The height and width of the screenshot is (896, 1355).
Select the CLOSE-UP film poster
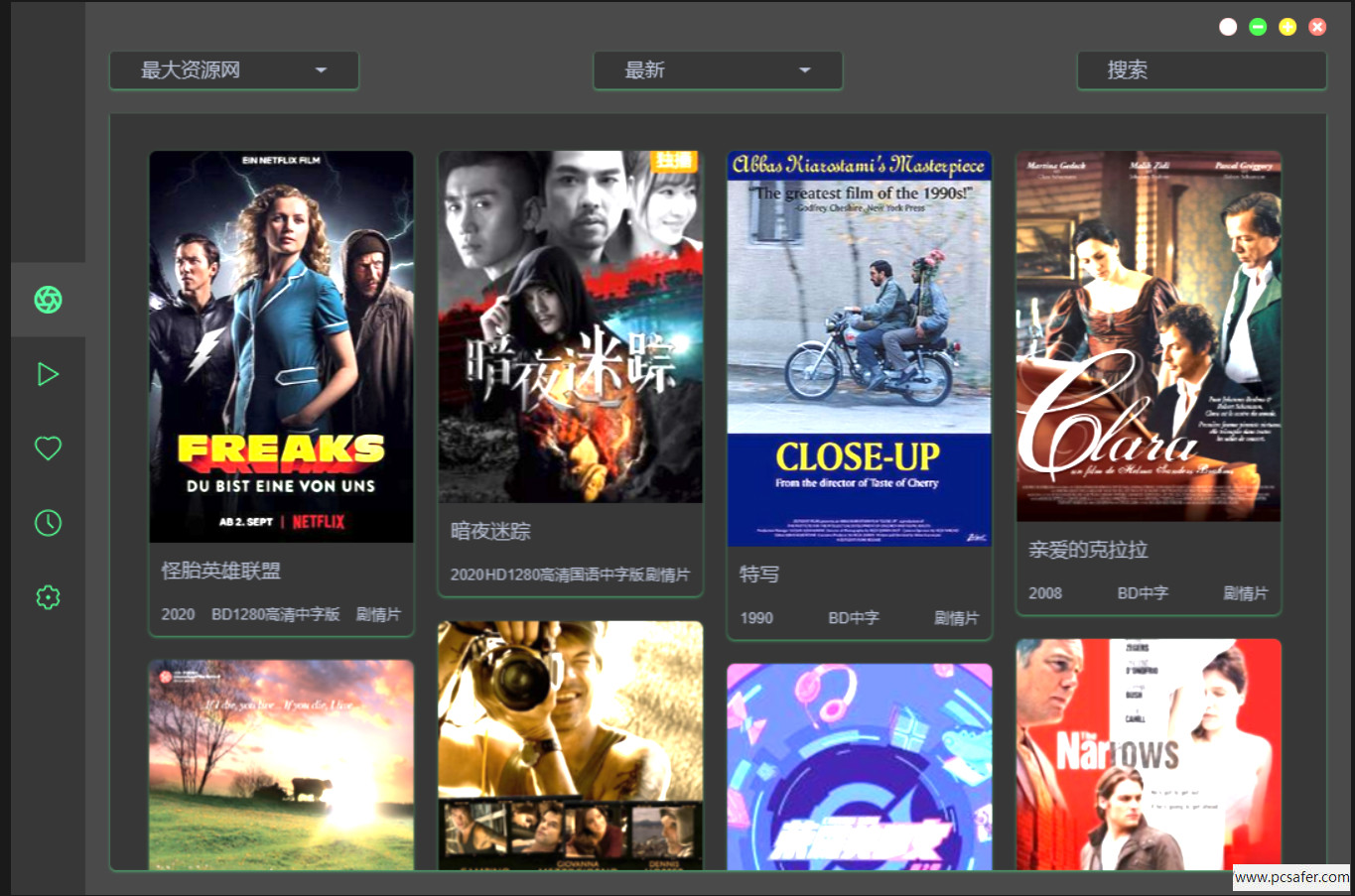859,348
